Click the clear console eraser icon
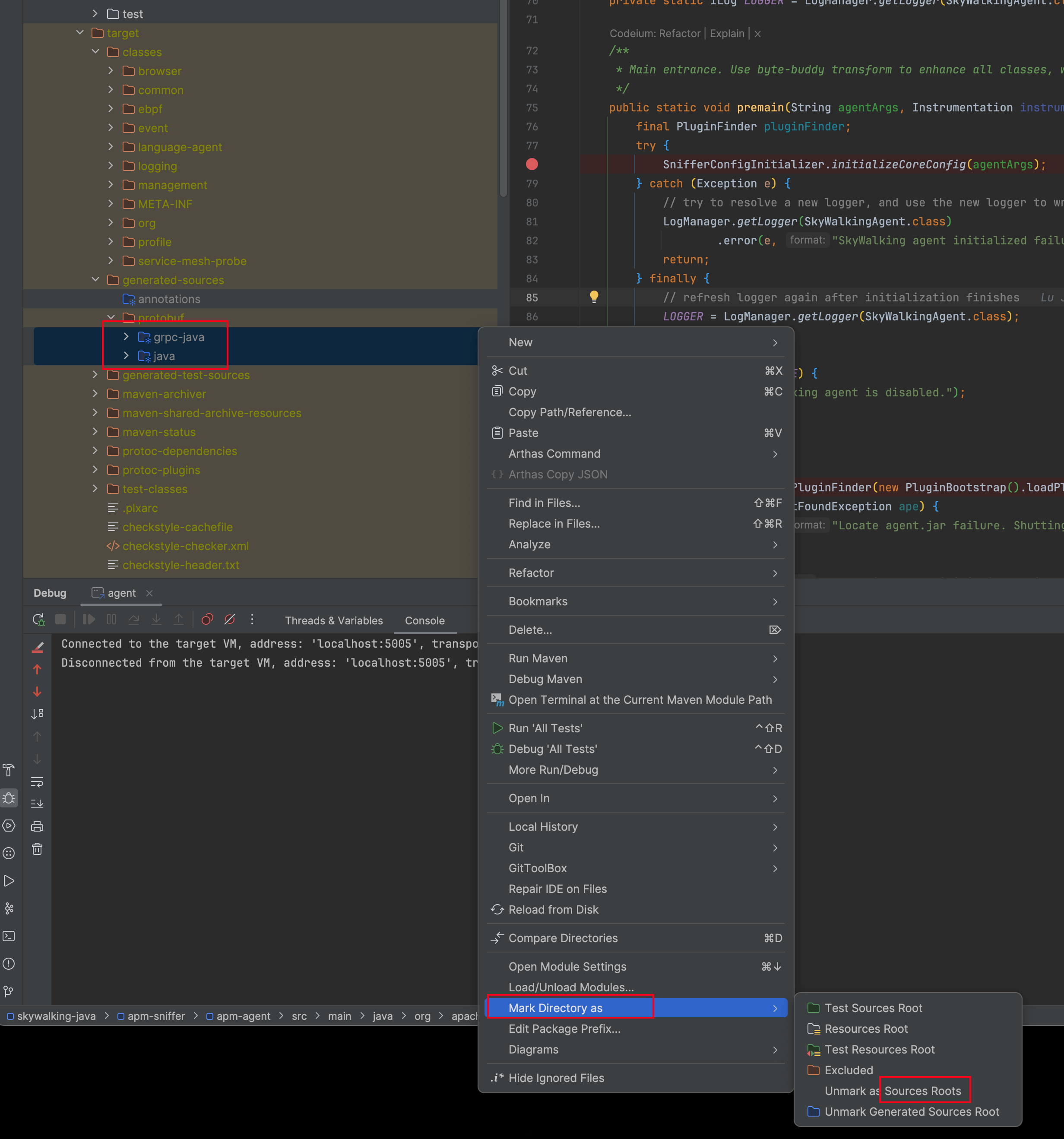Image resolution: width=1064 pixels, height=1139 pixels. (38, 647)
